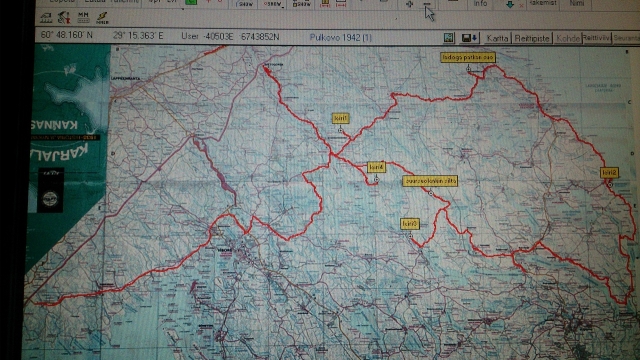Switch to the Reittipiste tab

[531, 38]
